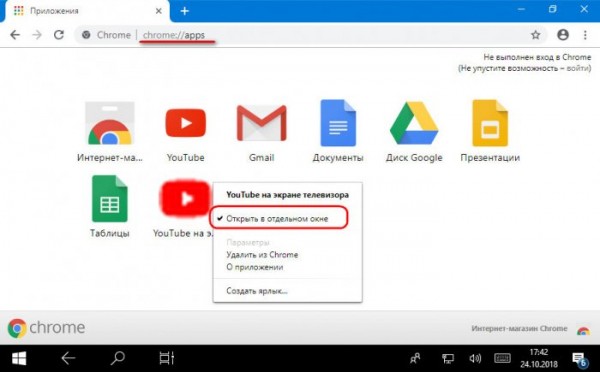Image resolution: width=600 pixels, height=372 pixels.
Task: Click the chrome logo in footer
Action: tap(46, 328)
